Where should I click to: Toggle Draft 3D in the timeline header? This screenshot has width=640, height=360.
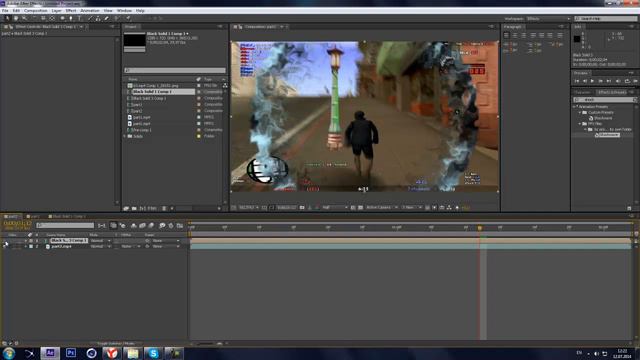[x=122, y=225]
